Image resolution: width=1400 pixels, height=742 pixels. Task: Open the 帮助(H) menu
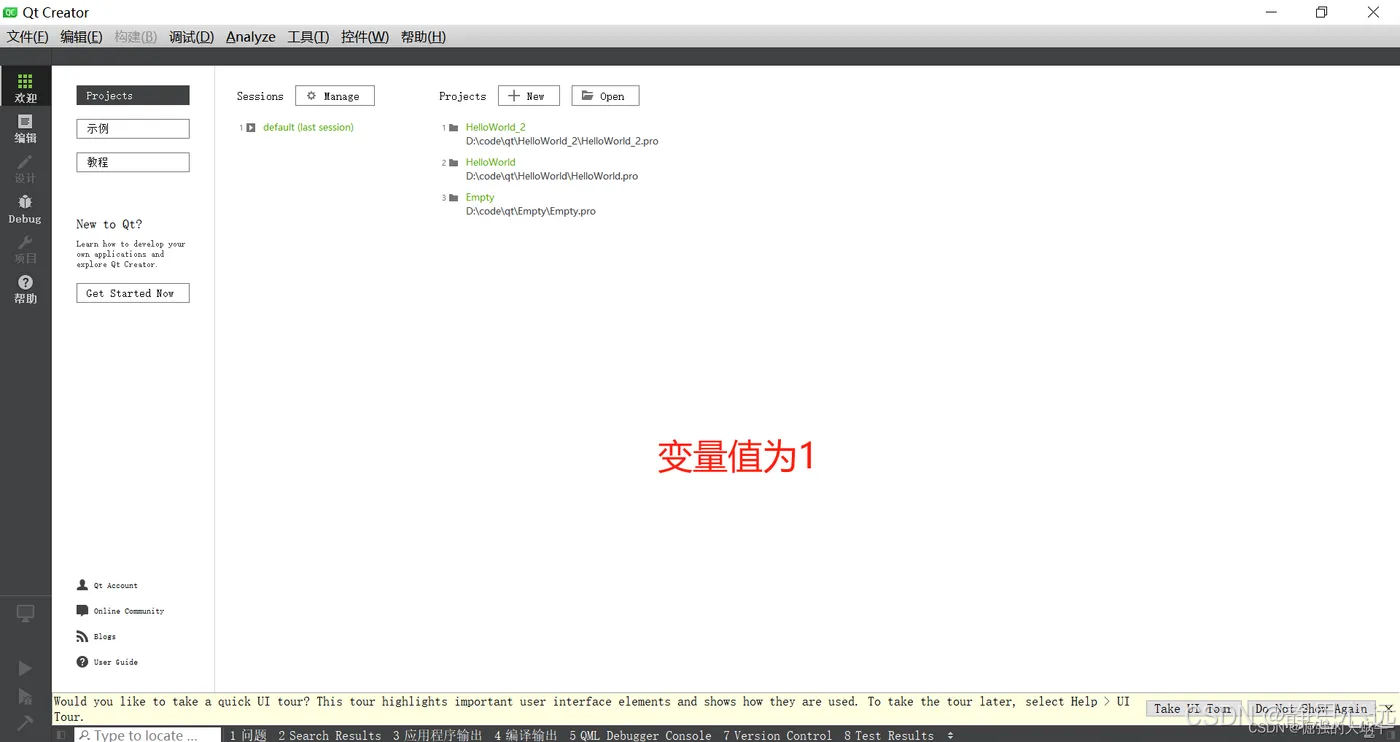[423, 37]
